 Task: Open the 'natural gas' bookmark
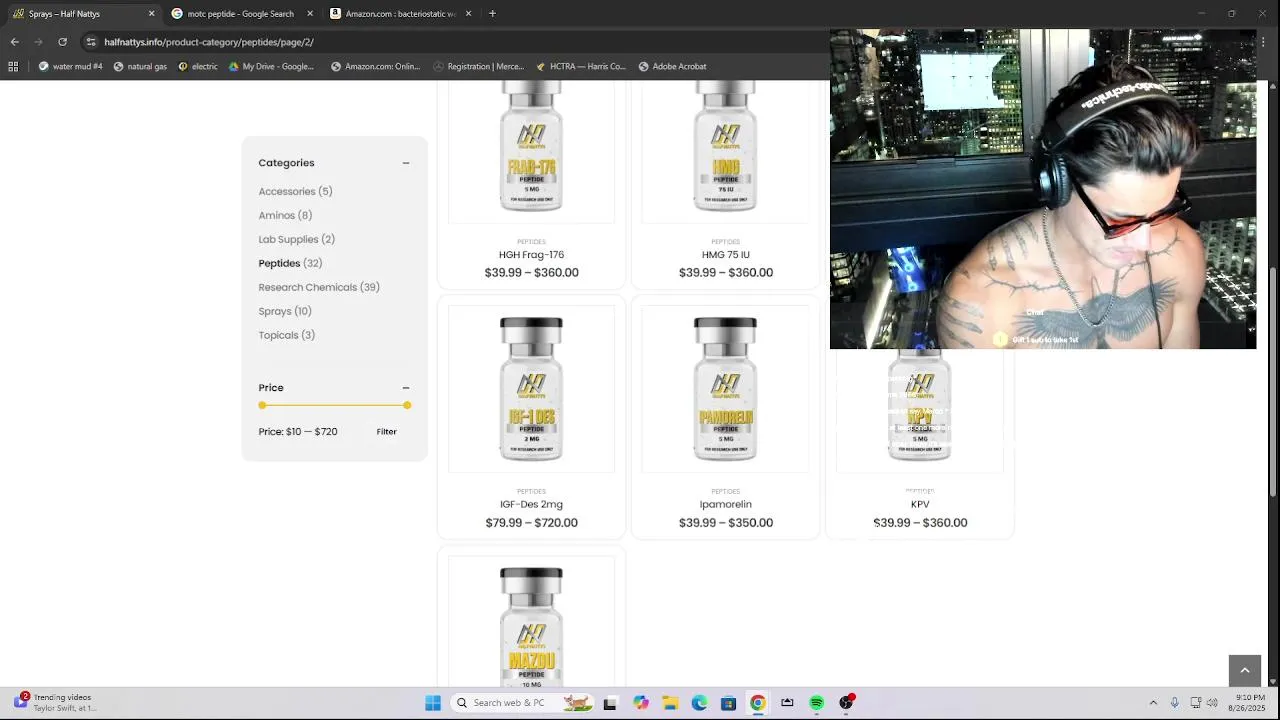140,67
